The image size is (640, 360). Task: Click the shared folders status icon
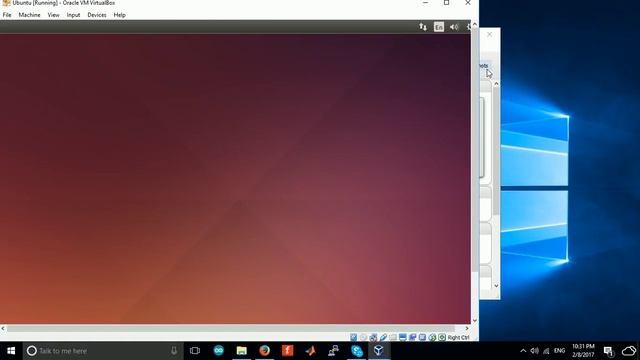pos(393,337)
